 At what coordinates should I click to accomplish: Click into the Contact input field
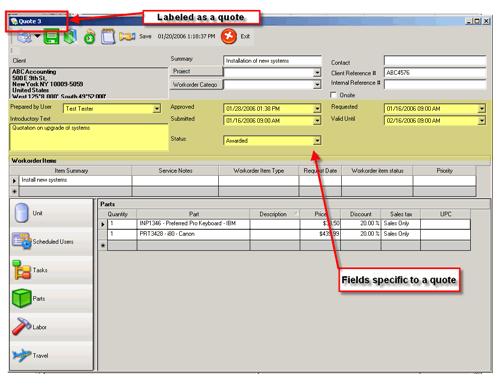pos(435,61)
